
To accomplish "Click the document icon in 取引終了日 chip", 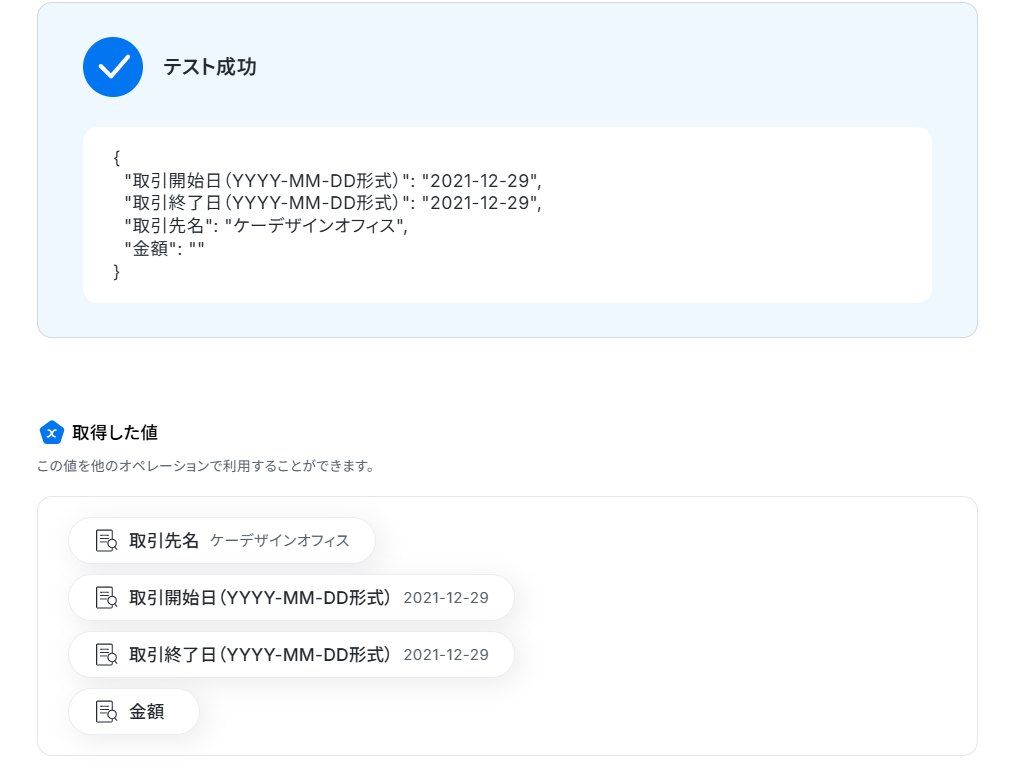I will [x=106, y=654].
